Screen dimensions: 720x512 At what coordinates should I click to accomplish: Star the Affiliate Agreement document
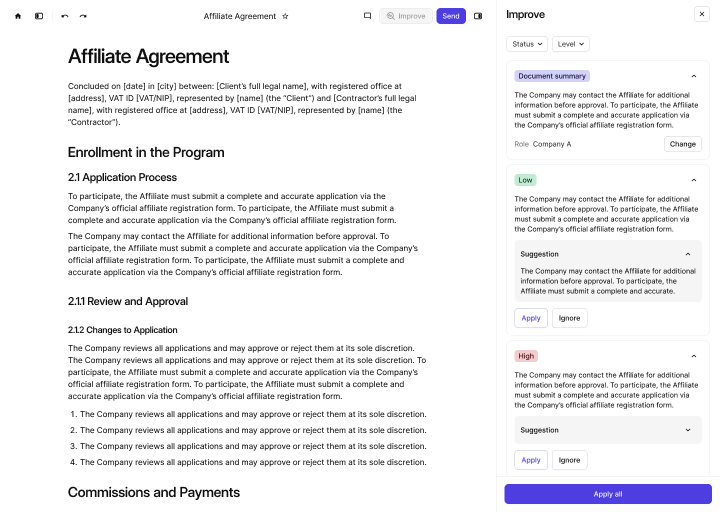click(x=285, y=16)
